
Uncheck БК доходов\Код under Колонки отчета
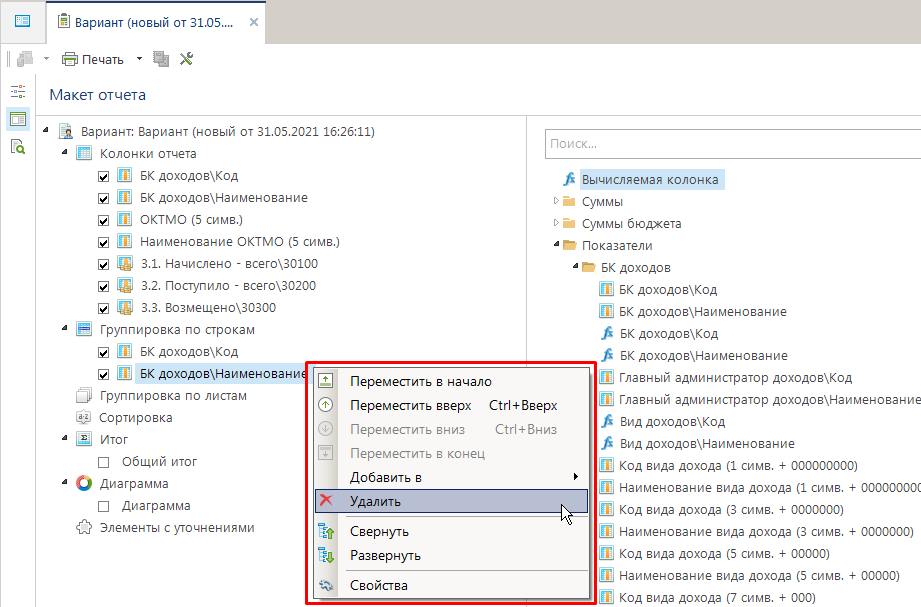click(x=103, y=176)
